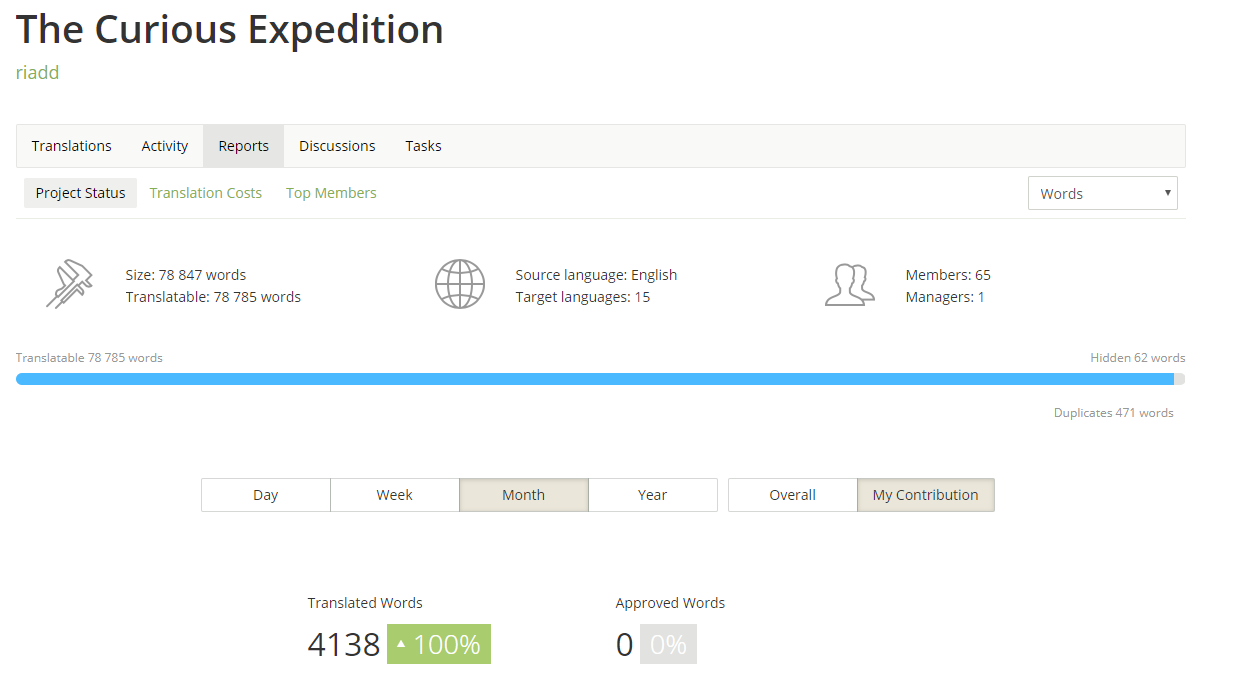Click the caliper size icon
The image size is (1236, 697).
(69, 284)
